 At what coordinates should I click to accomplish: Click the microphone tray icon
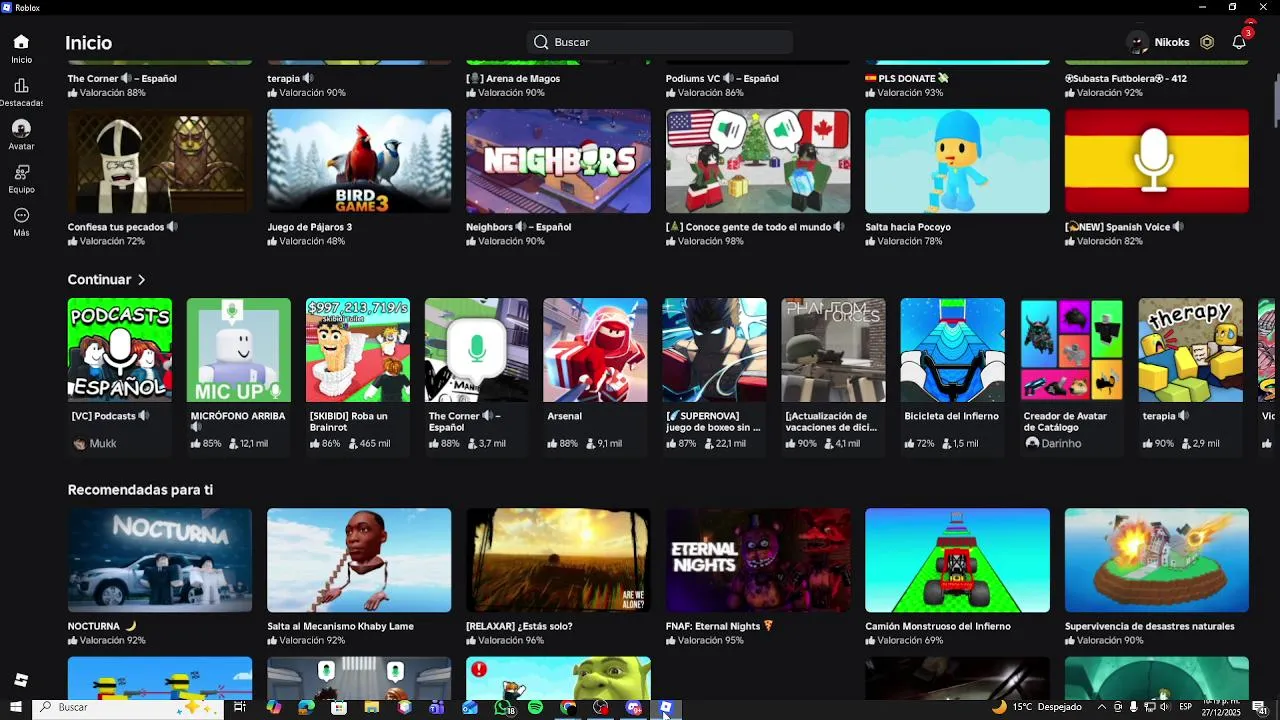[x=1133, y=707]
